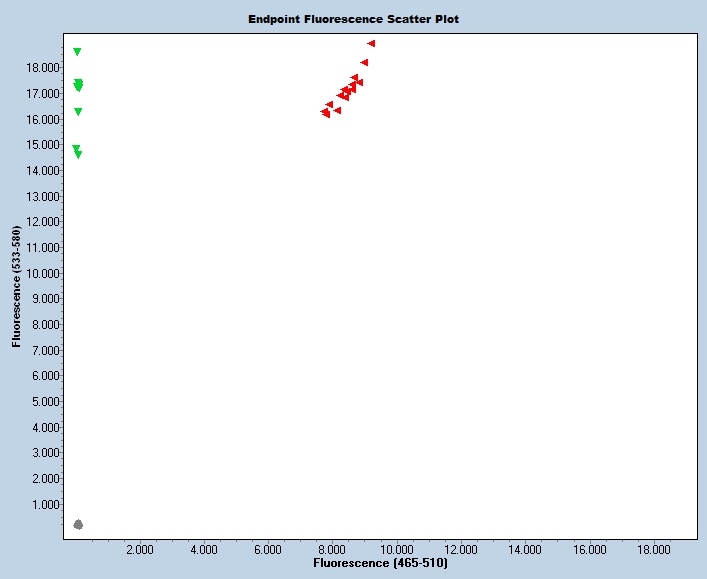Select the second-highest red triangle marker

click(364, 63)
